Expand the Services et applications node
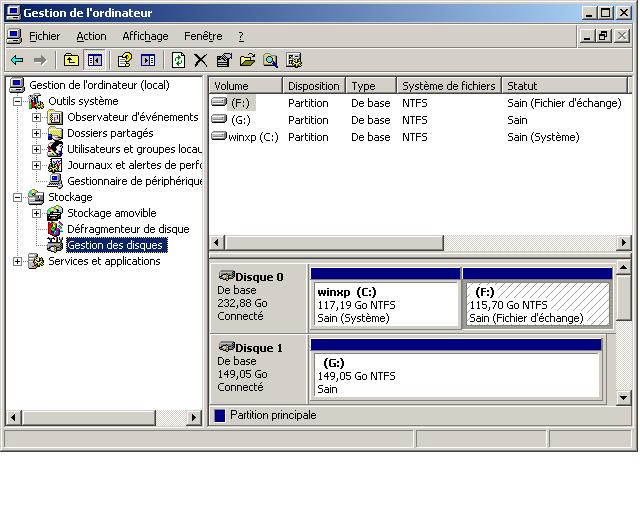Image resolution: width=640 pixels, height=512 pixels. point(18,261)
